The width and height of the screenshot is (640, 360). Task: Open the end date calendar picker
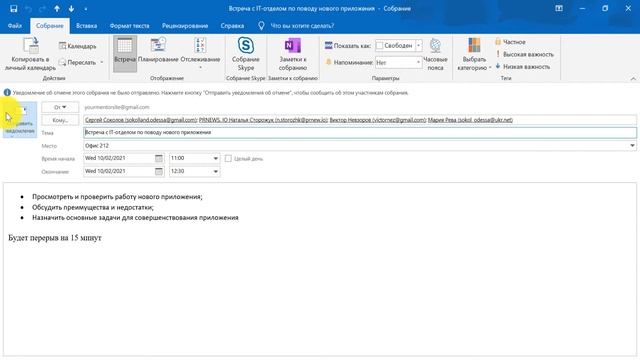point(159,171)
